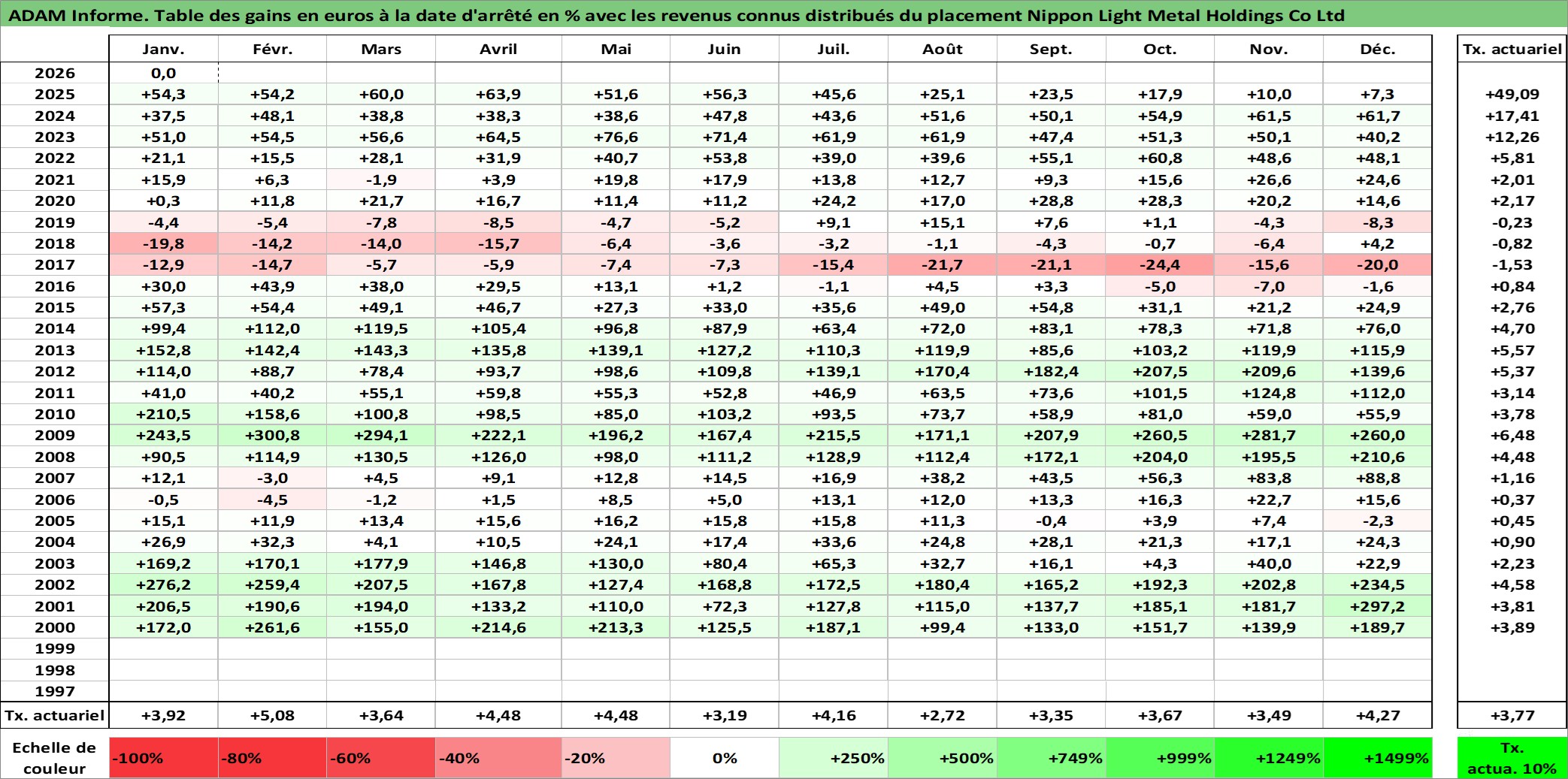Click the 1999 row label
The height and width of the screenshot is (779, 1568).
(x=55, y=648)
